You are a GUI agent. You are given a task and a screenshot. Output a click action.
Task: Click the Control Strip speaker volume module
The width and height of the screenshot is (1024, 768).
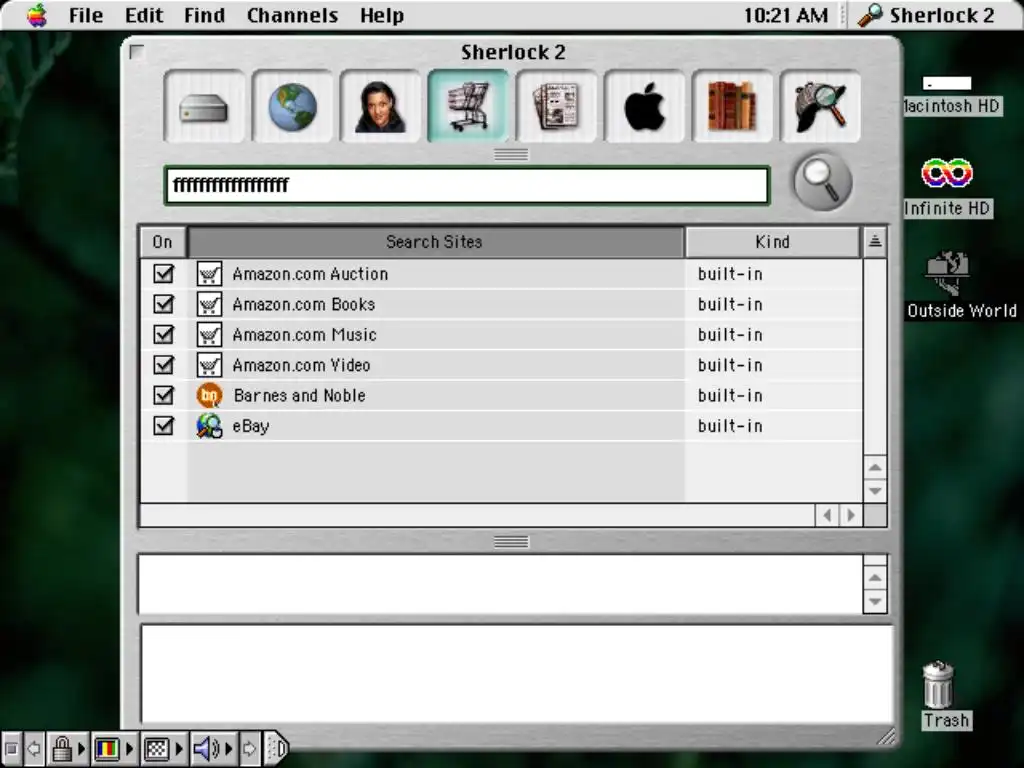point(207,748)
